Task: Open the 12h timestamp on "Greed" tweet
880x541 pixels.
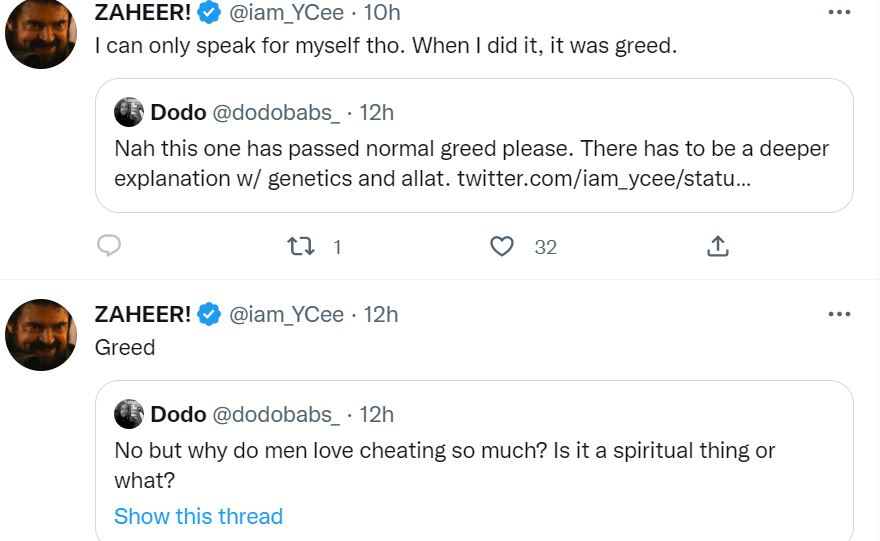Action: [x=381, y=314]
